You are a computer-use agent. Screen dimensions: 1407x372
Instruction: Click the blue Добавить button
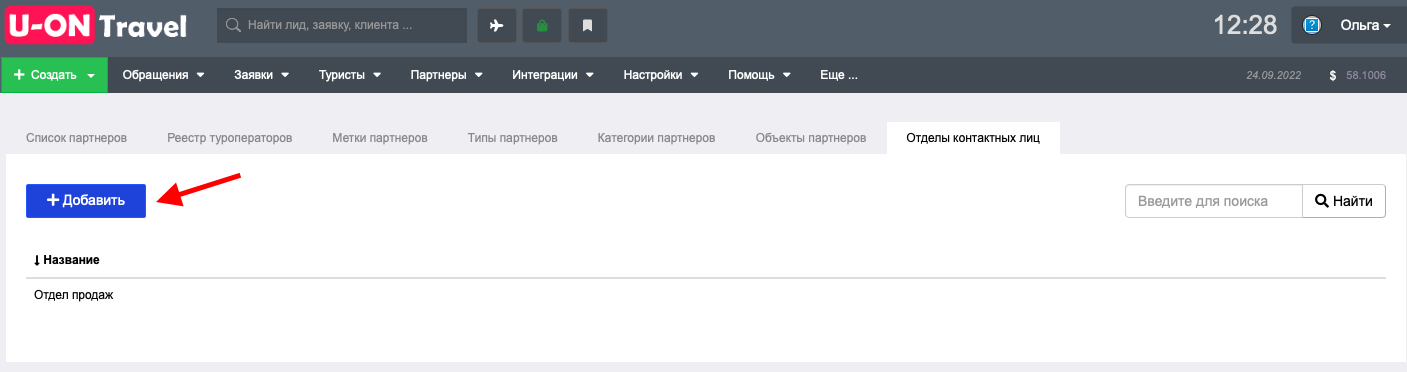tap(86, 200)
